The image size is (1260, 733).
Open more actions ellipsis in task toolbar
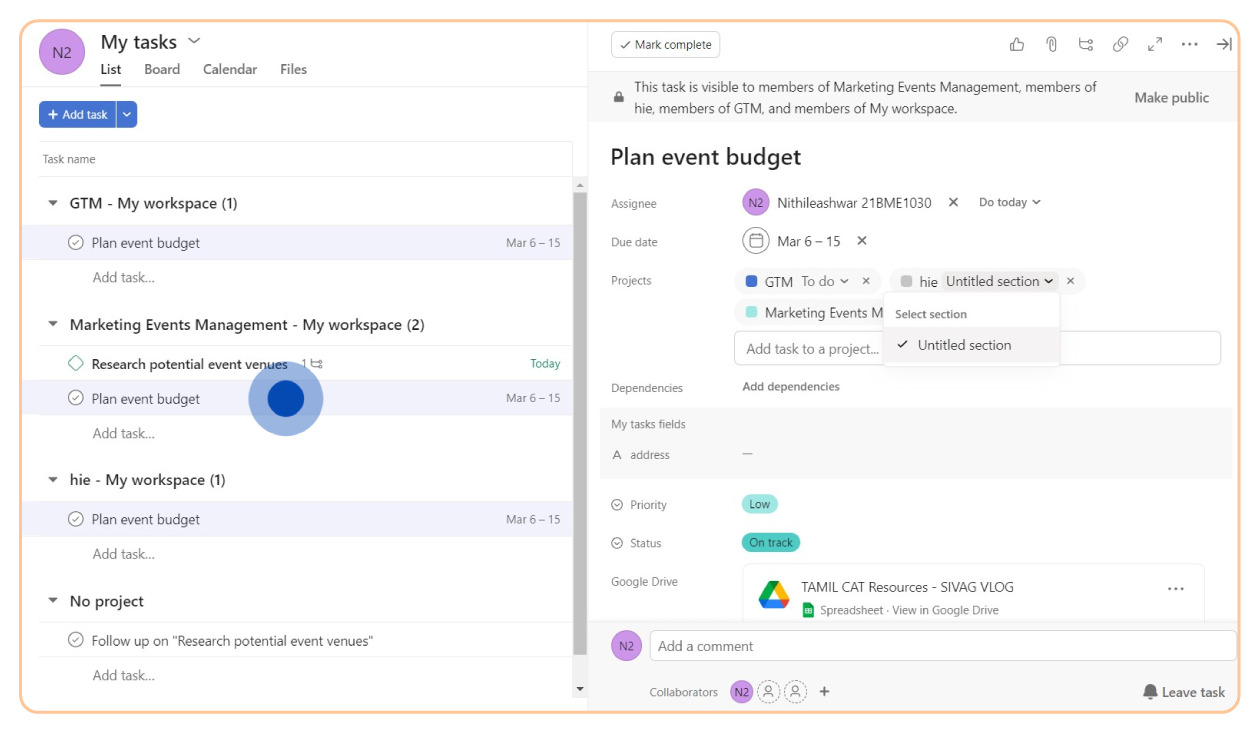(1189, 45)
